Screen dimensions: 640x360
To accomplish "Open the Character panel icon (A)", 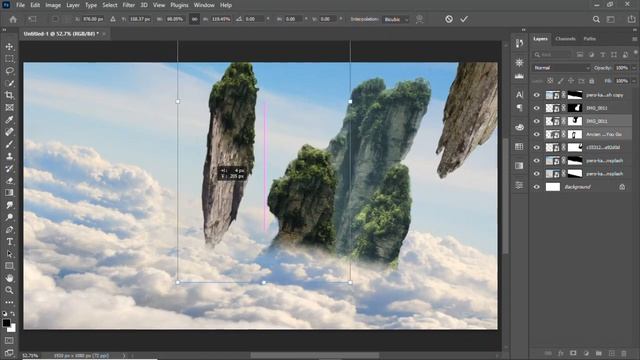I will (x=519, y=95).
